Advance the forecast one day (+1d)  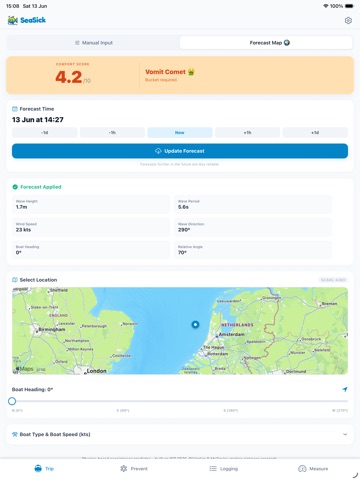315,132
